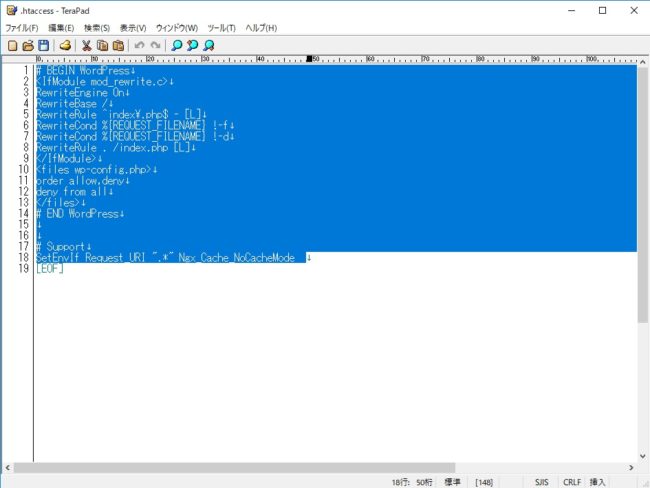Click the Redo arrow icon
The image size is (650, 488).
155,45
